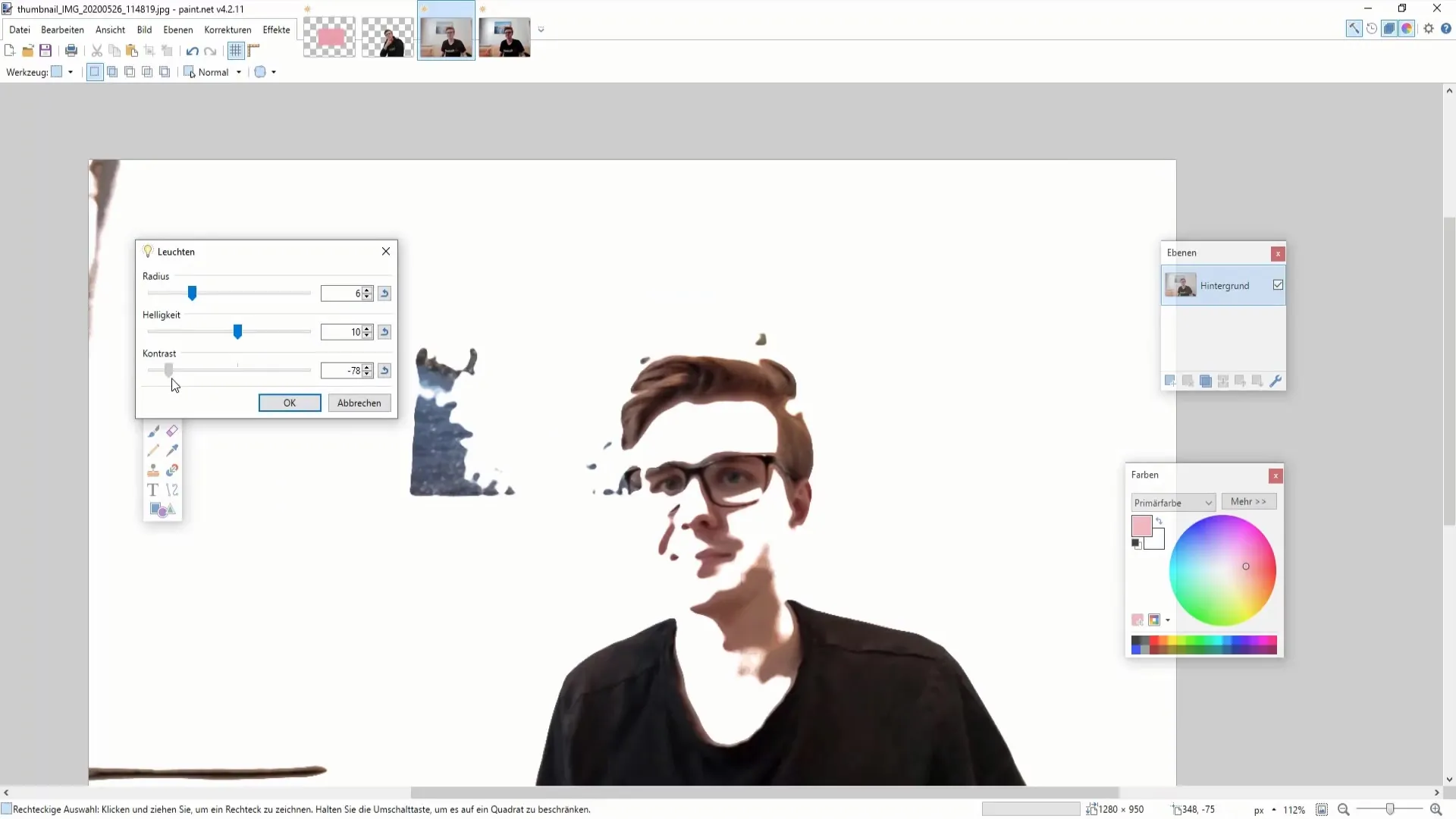Viewport: 1456px width, 819px height.
Task: Toggle Hintergrund layer visibility checkbox
Action: click(x=1278, y=285)
